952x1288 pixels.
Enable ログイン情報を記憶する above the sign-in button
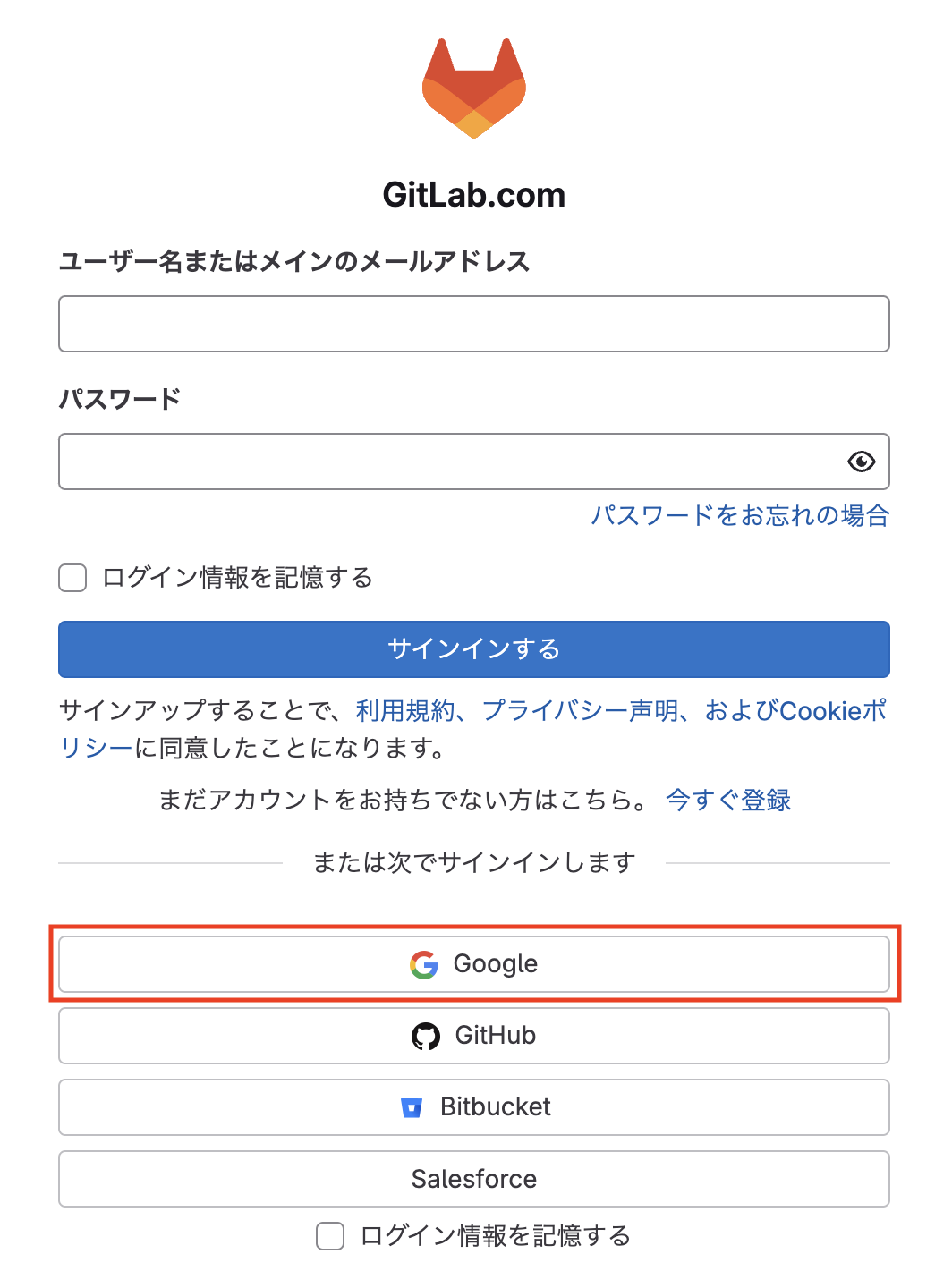pyautogui.click(x=72, y=579)
